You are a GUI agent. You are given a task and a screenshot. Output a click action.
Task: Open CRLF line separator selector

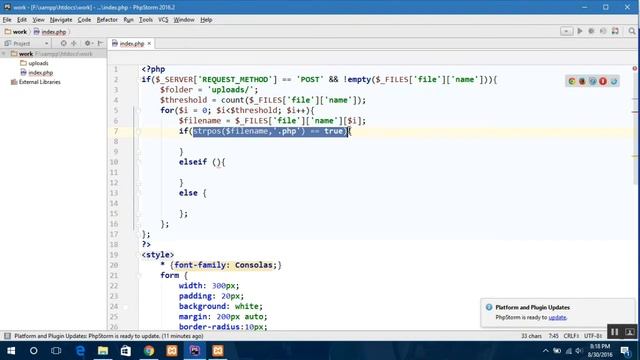pyautogui.click(x=571, y=336)
